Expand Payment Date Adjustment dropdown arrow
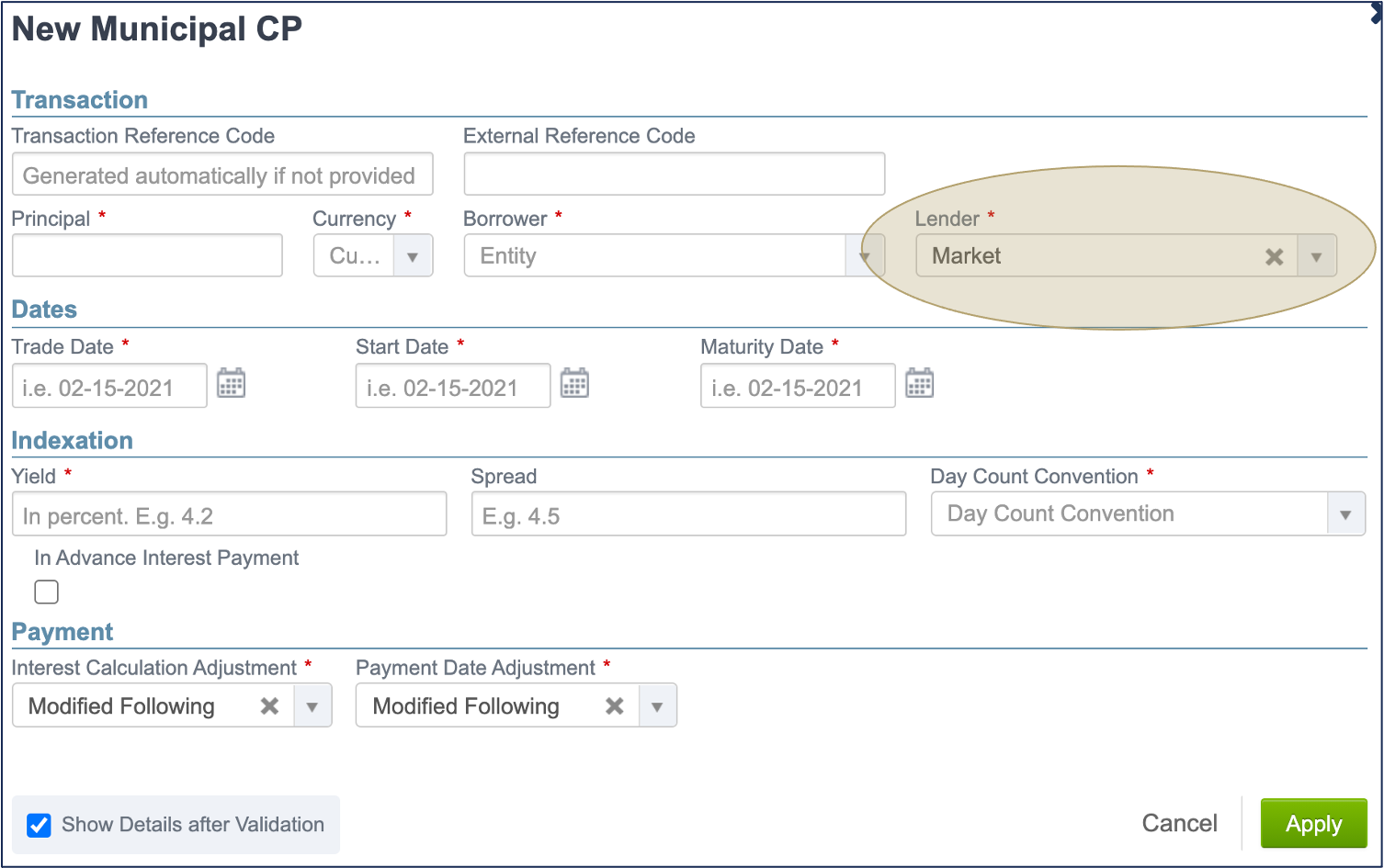The image size is (1384, 868). pyautogui.click(x=657, y=706)
